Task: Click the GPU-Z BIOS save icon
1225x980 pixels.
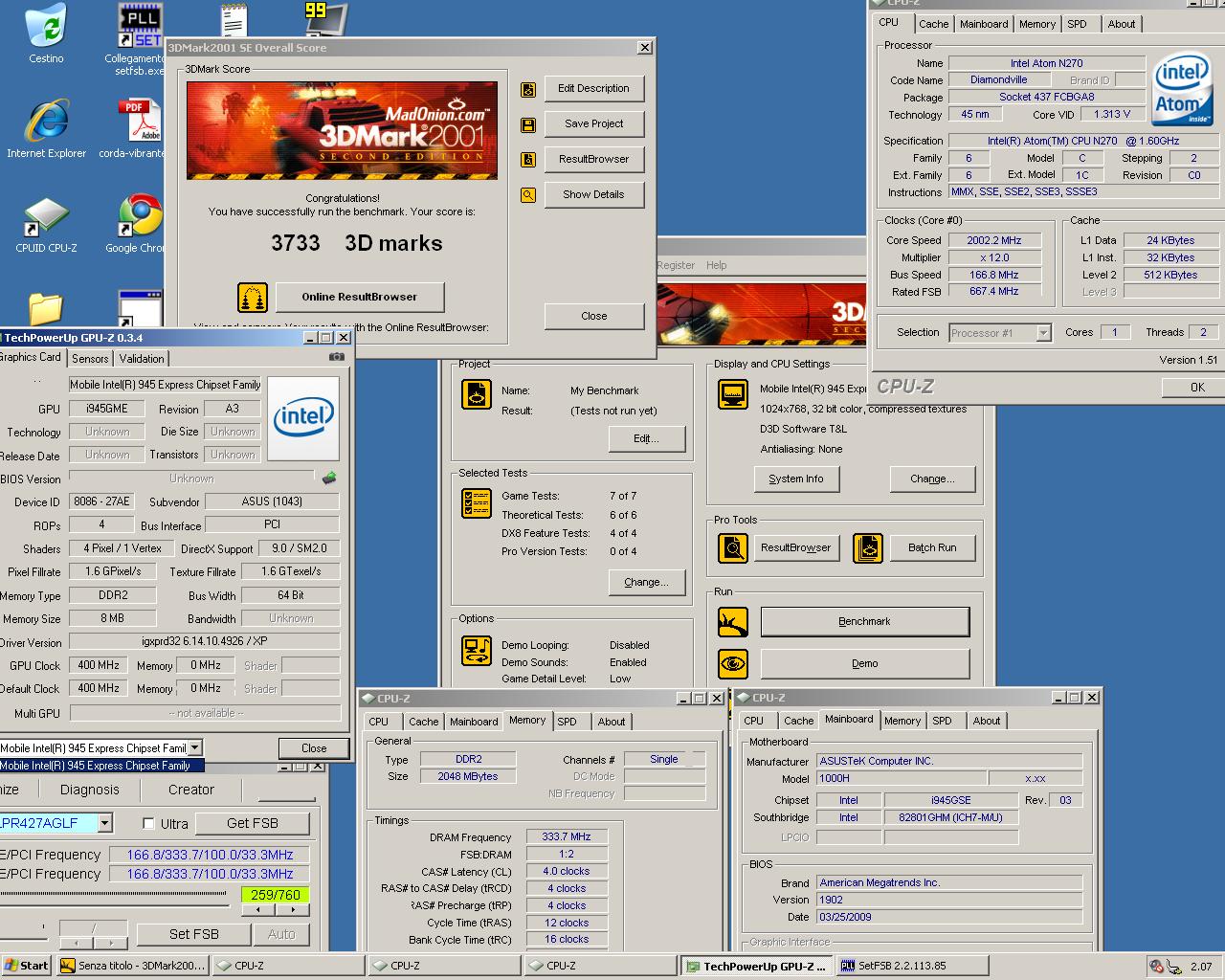Action: (329, 478)
